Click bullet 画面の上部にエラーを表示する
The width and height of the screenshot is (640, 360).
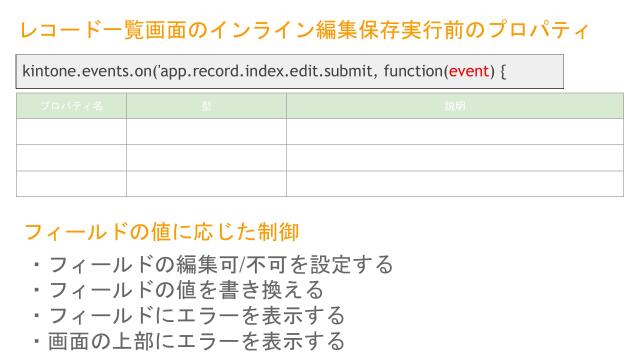point(189,341)
